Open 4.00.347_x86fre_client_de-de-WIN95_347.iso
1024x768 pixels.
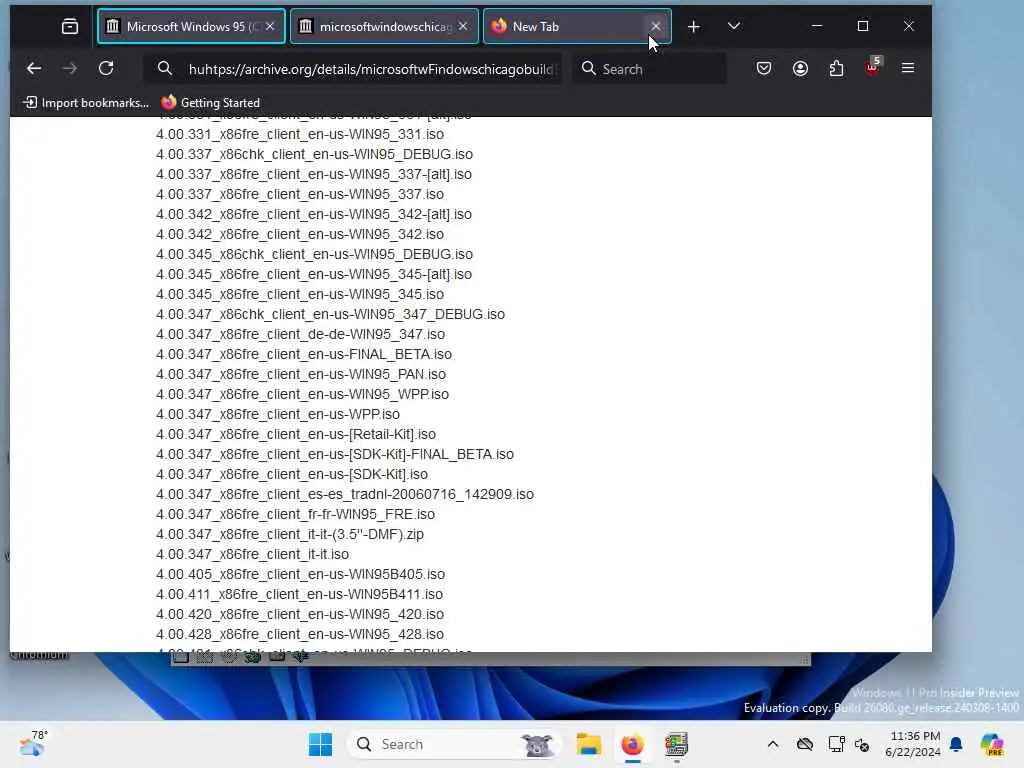[x=300, y=334]
